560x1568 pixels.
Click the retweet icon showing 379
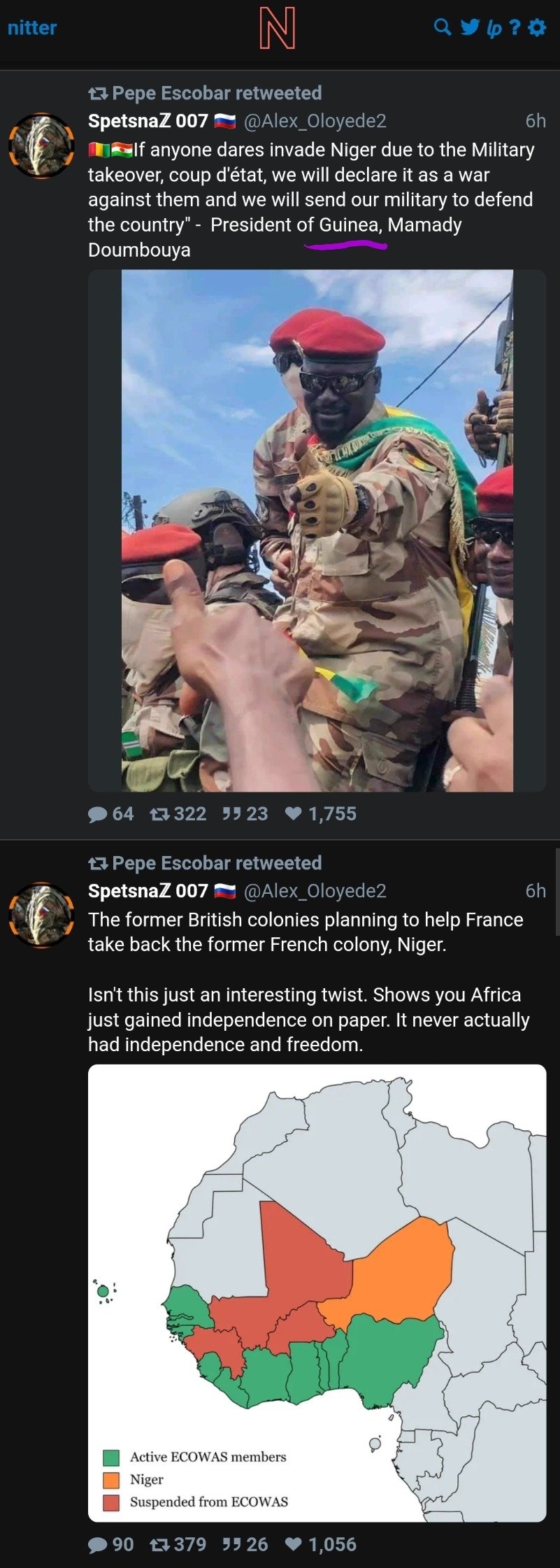click(159, 1544)
